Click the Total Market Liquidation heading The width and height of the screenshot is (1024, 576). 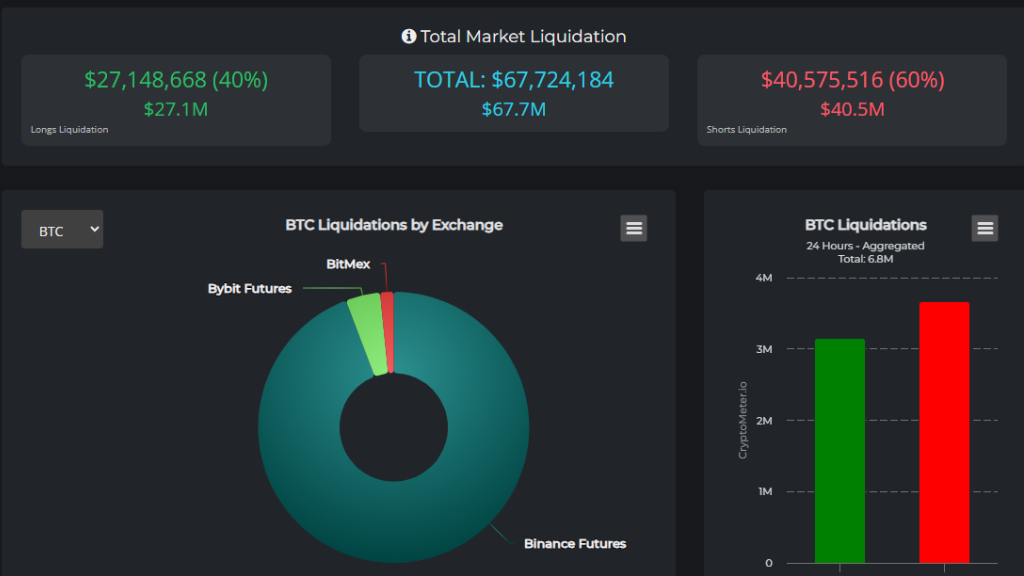click(523, 36)
